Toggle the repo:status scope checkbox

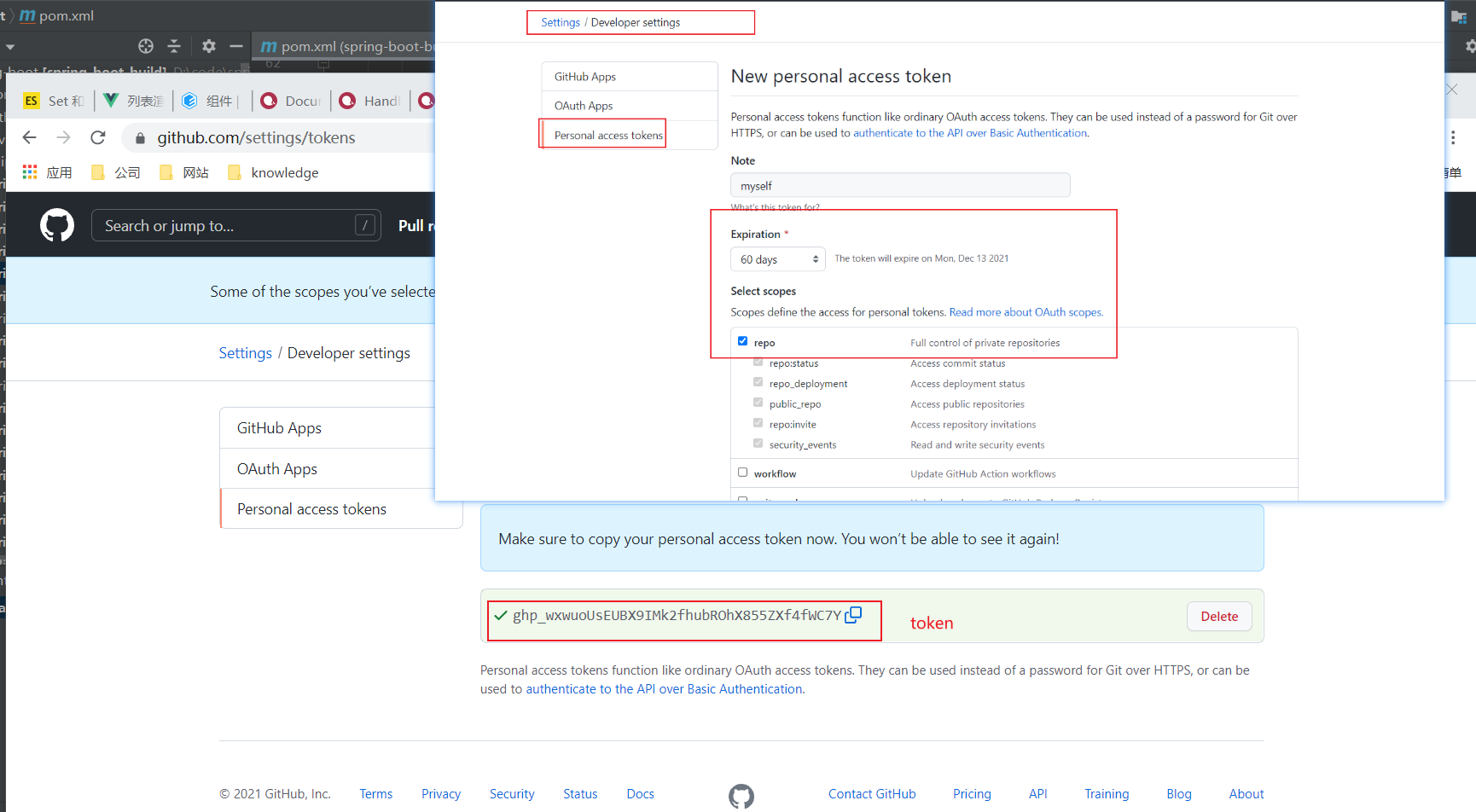(x=758, y=362)
